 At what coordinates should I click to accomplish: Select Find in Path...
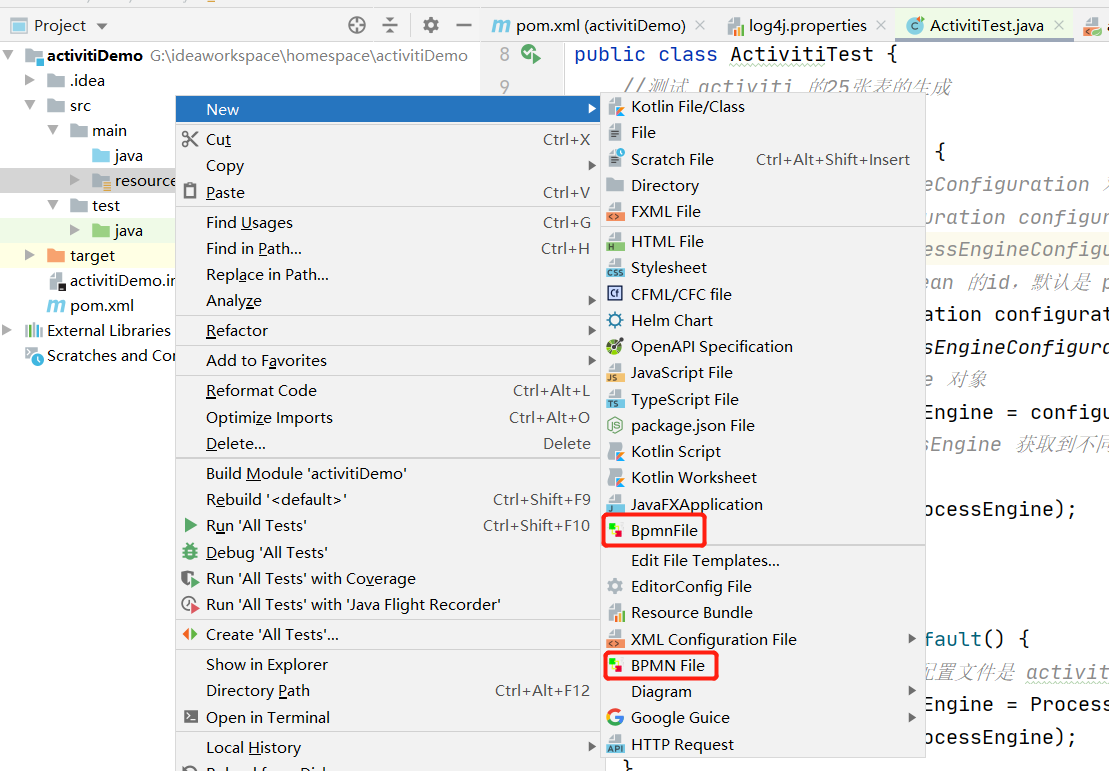tap(388, 248)
